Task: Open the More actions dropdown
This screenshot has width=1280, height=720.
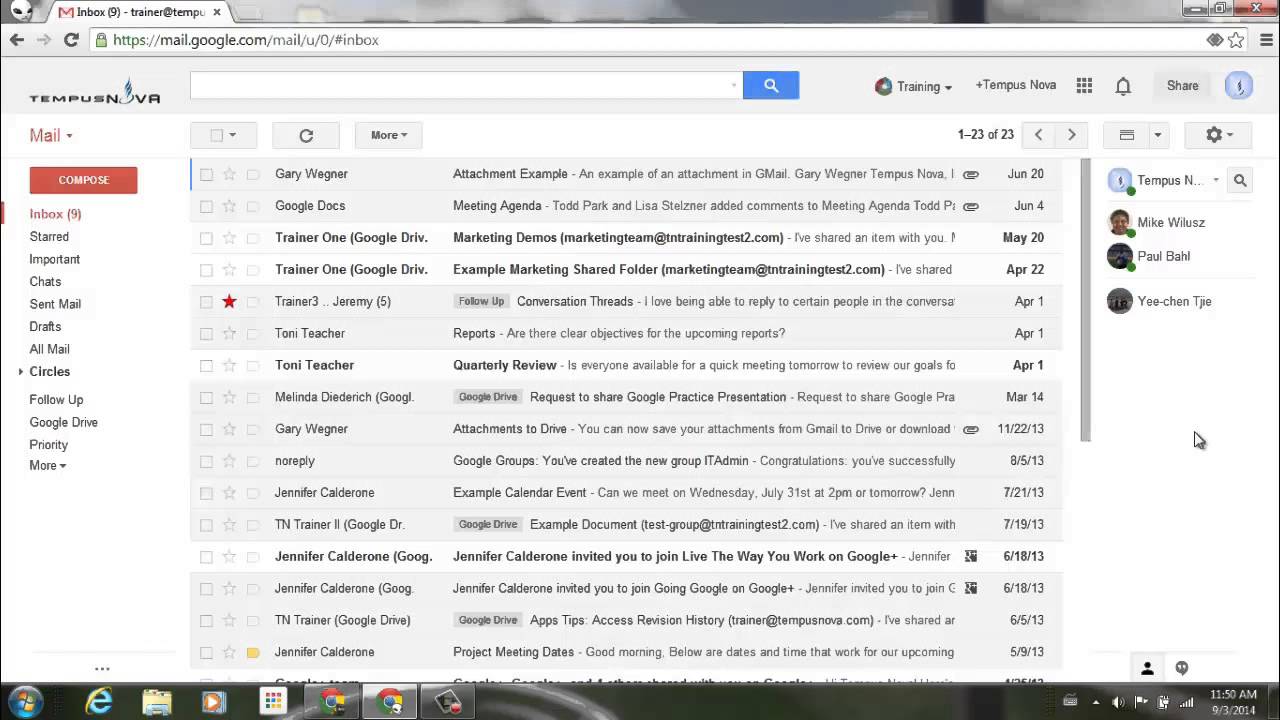Action: (388, 135)
